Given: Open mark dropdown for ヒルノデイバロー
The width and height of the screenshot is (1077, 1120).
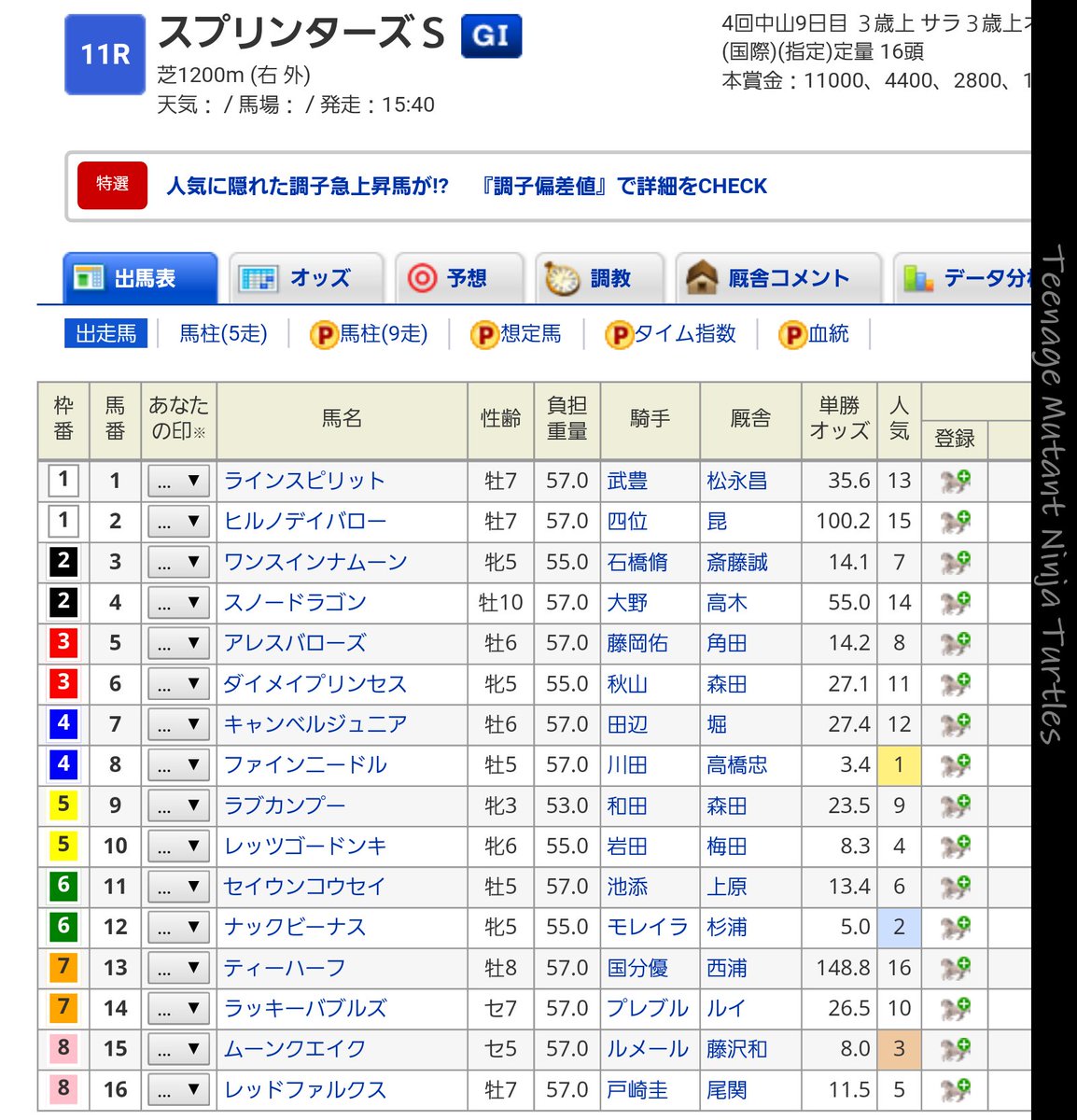Looking at the screenshot, I should (x=178, y=522).
